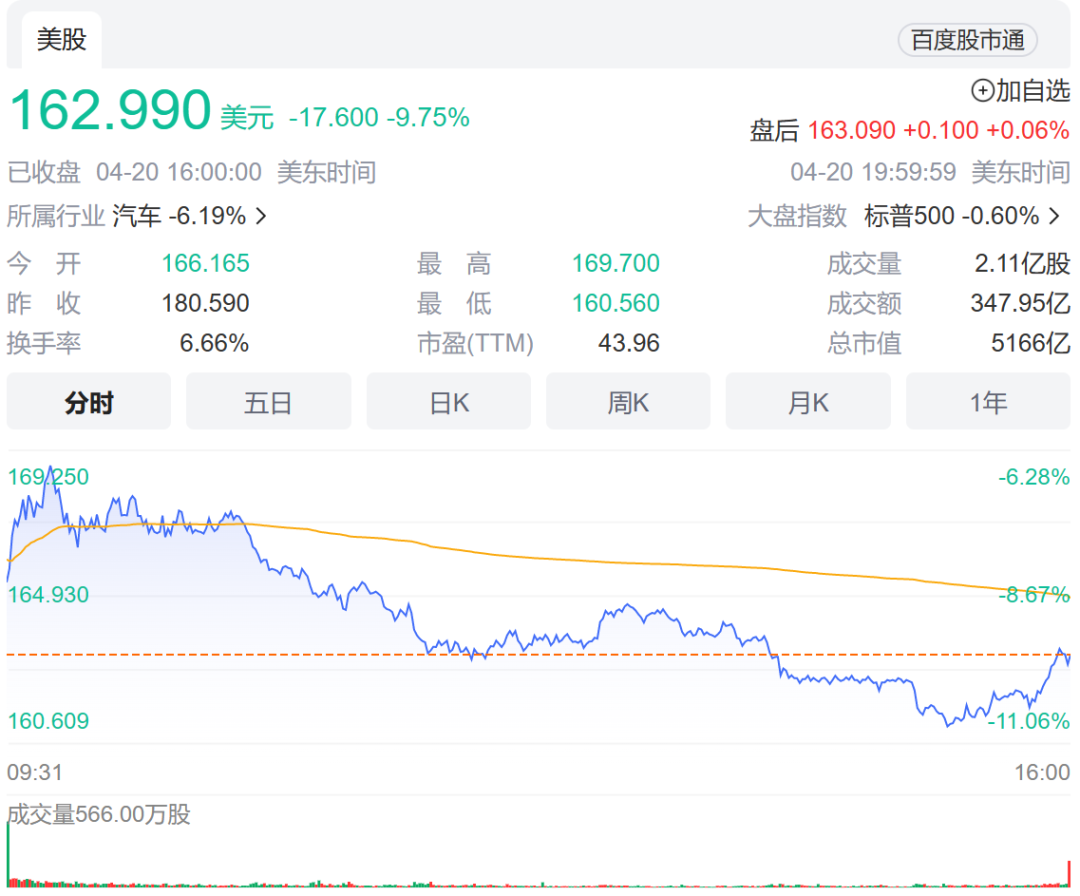Open the 1年 chart view
This screenshot has width=1080, height=896.
click(988, 401)
